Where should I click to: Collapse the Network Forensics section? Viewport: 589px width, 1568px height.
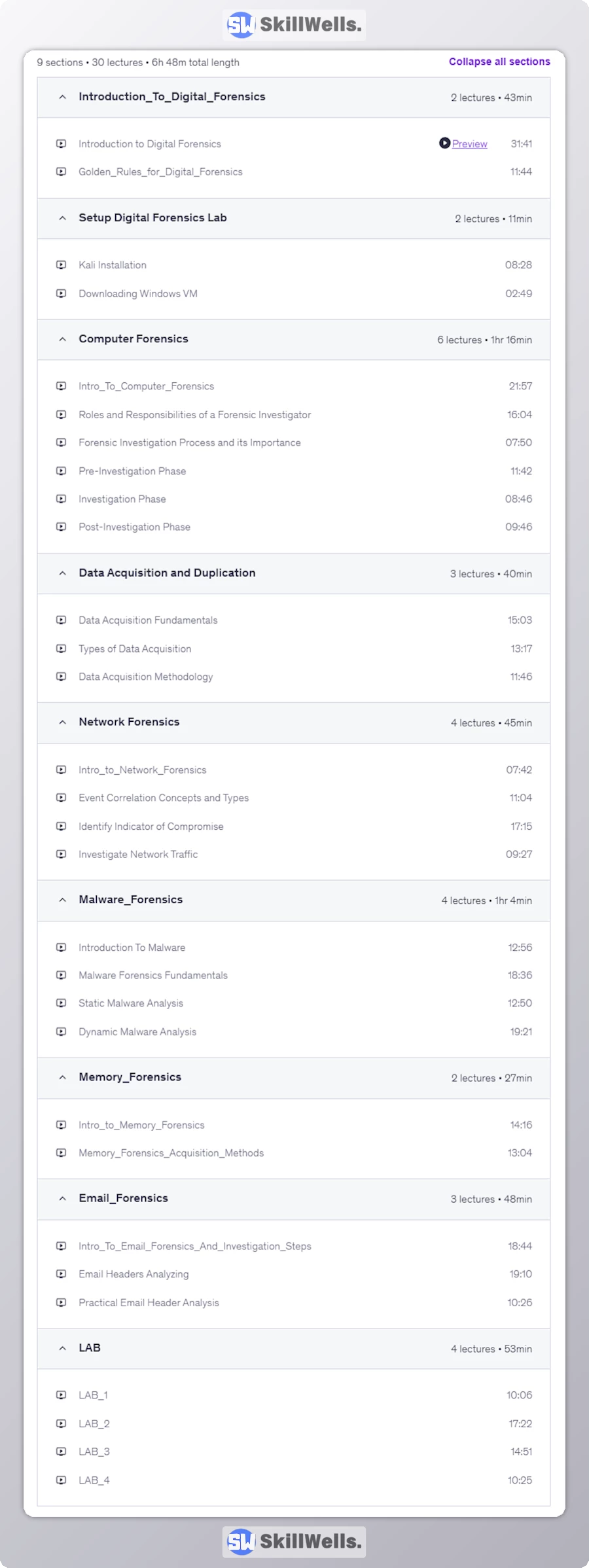tap(63, 722)
